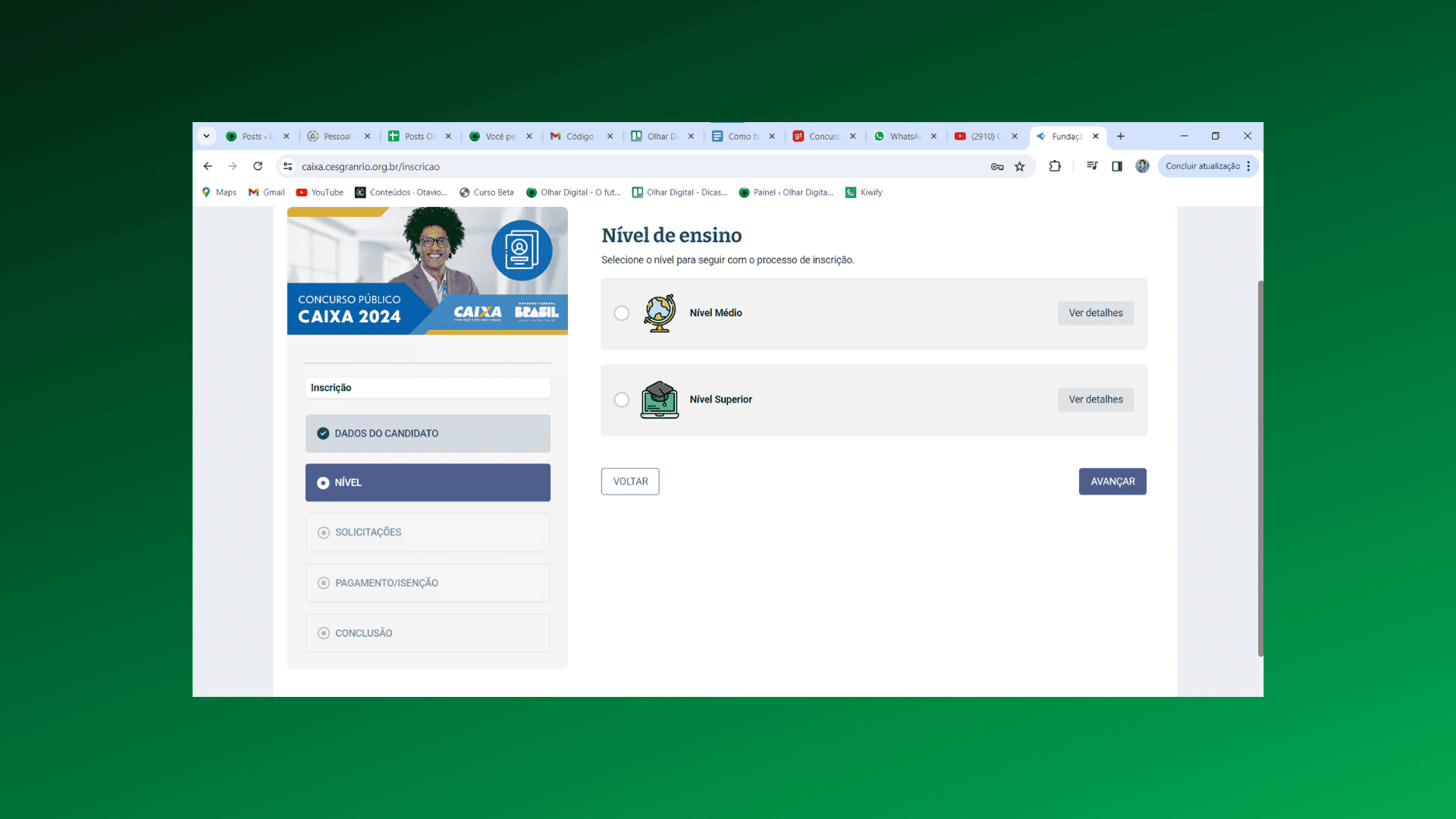Open the Extensions puzzle icon
This screenshot has height=819, width=1456.
click(1055, 166)
